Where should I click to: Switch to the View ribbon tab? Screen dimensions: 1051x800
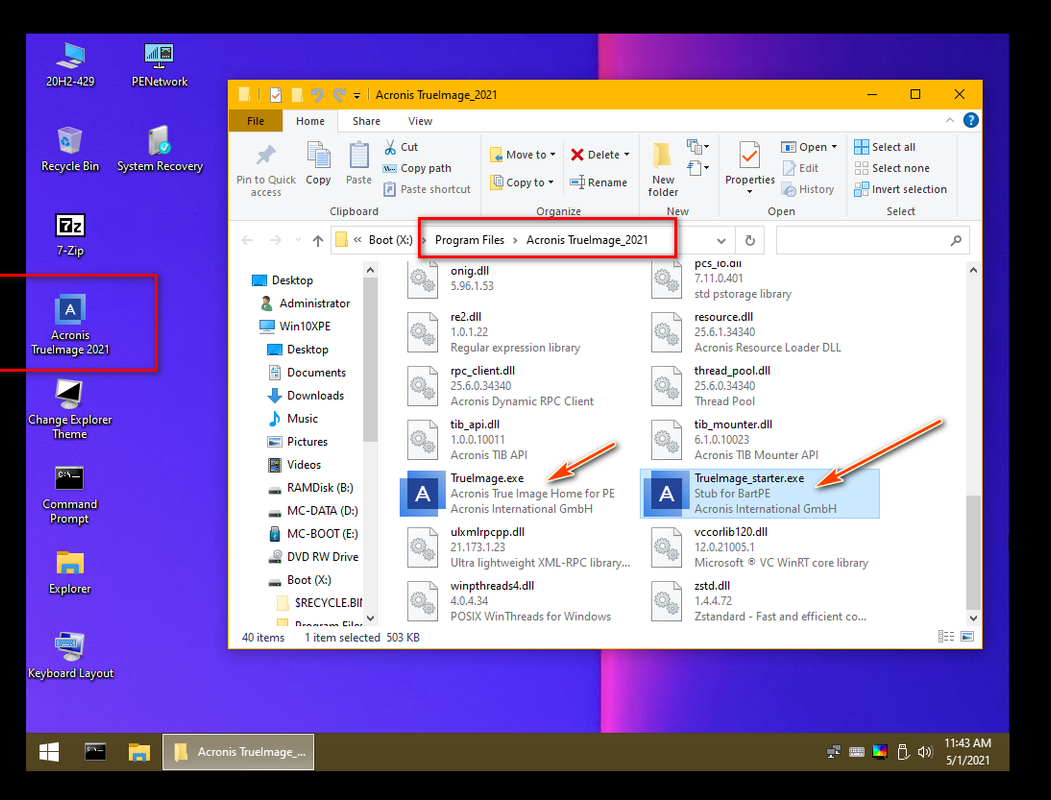tap(420, 121)
